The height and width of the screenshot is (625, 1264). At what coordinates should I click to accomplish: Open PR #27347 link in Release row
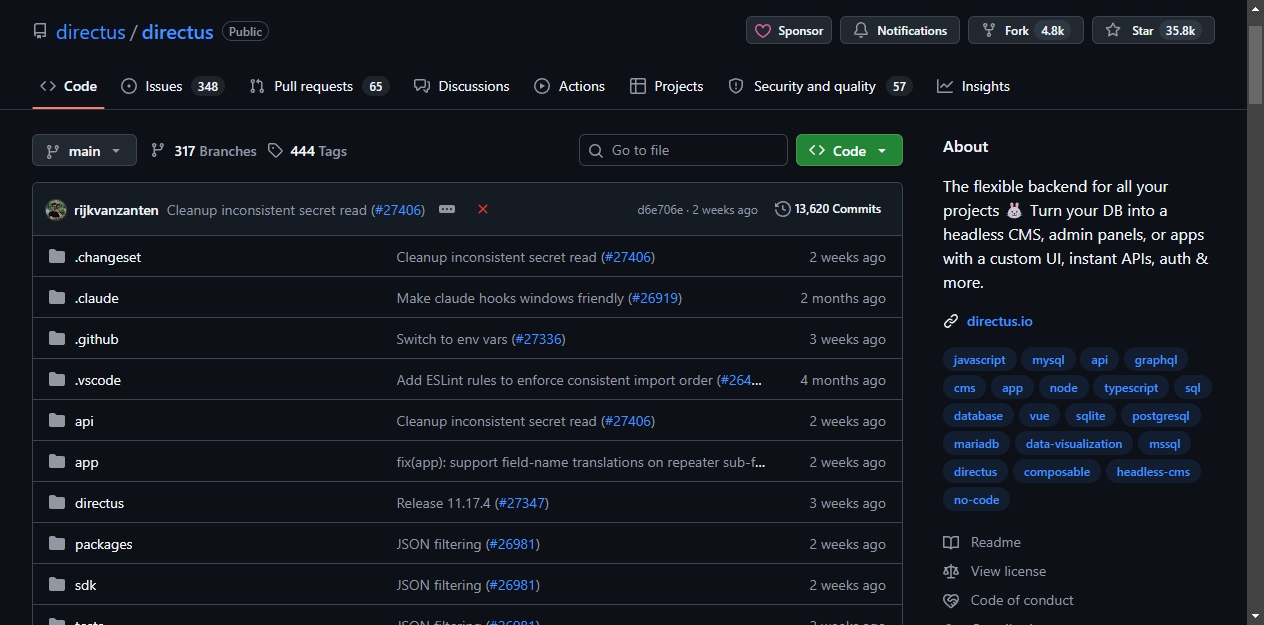click(x=522, y=503)
